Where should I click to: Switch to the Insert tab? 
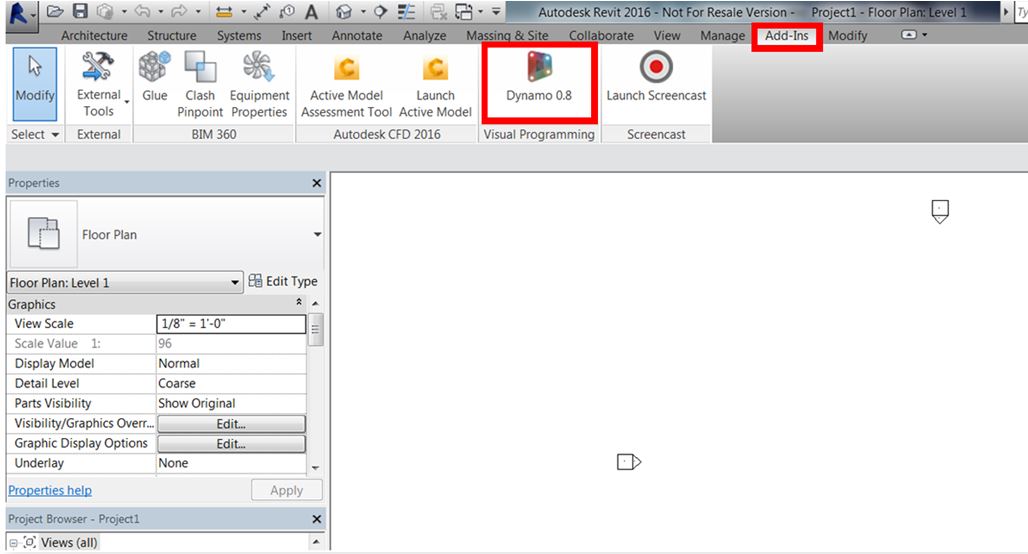tap(296, 35)
